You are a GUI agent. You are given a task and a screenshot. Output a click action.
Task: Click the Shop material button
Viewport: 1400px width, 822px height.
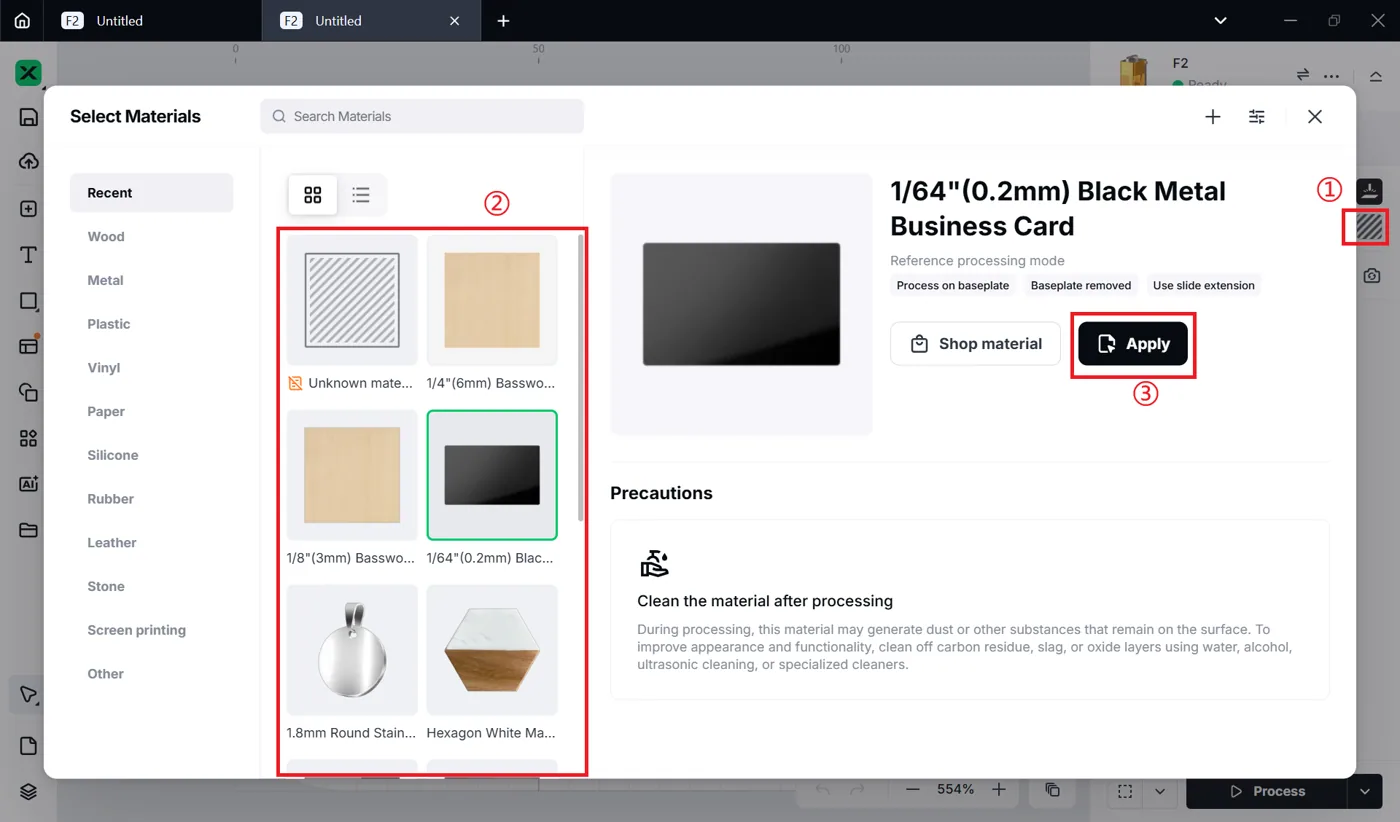tap(975, 344)
